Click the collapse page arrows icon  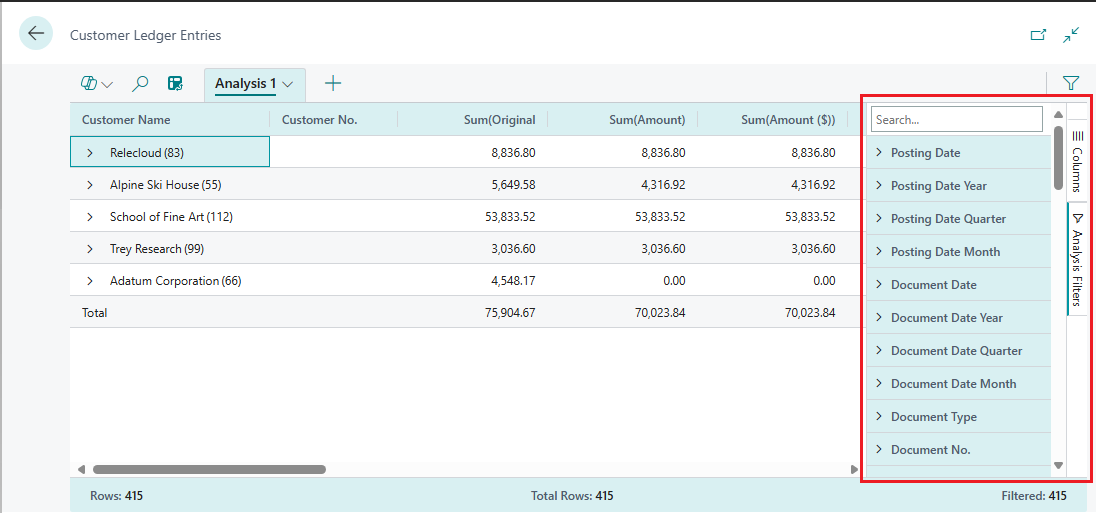(1071, 35)
